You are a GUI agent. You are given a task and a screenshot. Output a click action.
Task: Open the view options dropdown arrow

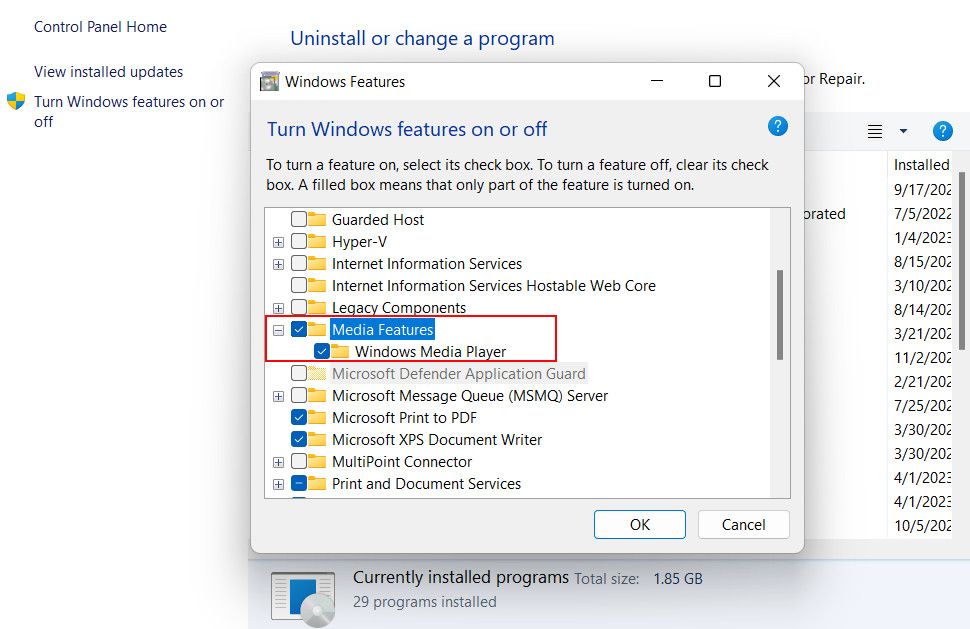pos(903,131)
